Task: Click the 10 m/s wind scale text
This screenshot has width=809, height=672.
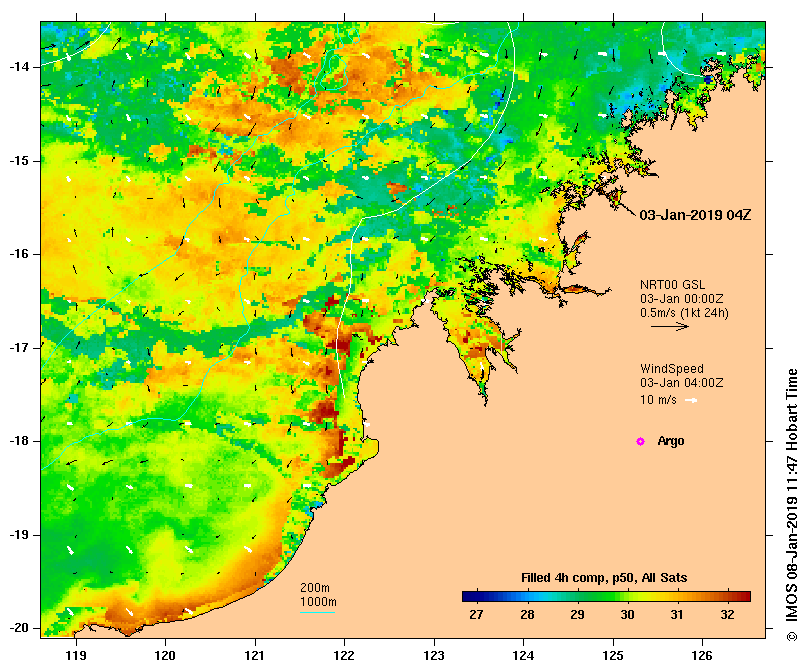Action: pyautogui.click(x=658, y=400)
